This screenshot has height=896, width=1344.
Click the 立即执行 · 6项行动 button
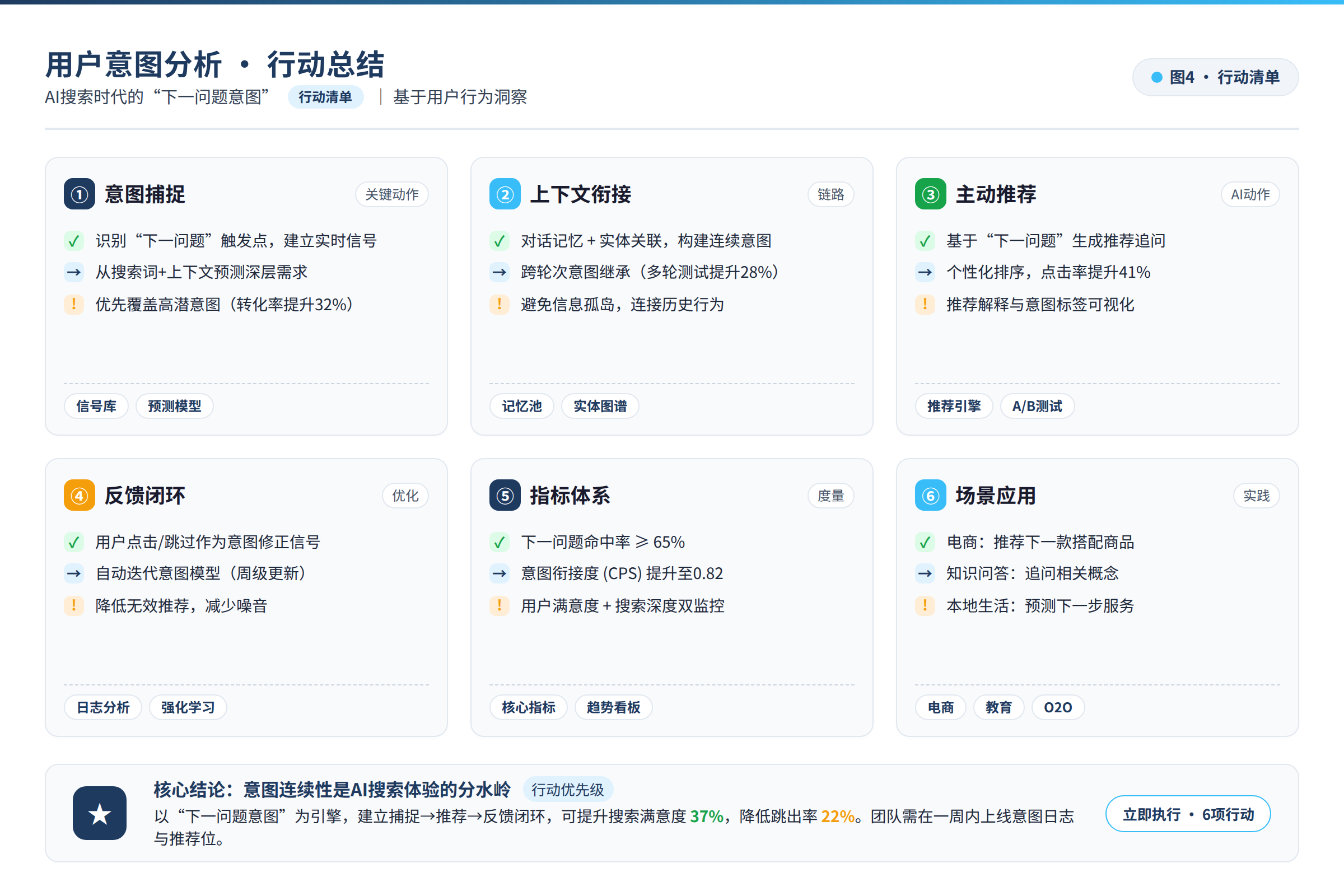coord(1188,814)
